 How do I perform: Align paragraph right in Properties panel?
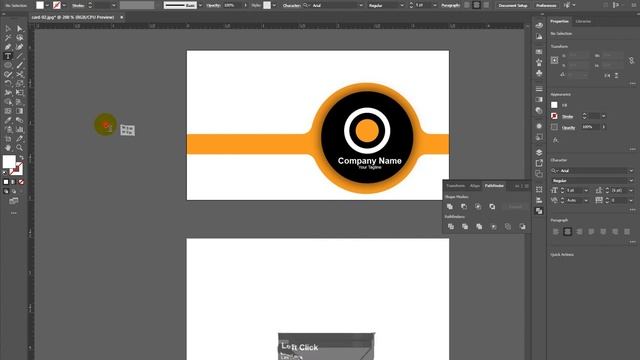click(579, 232)
